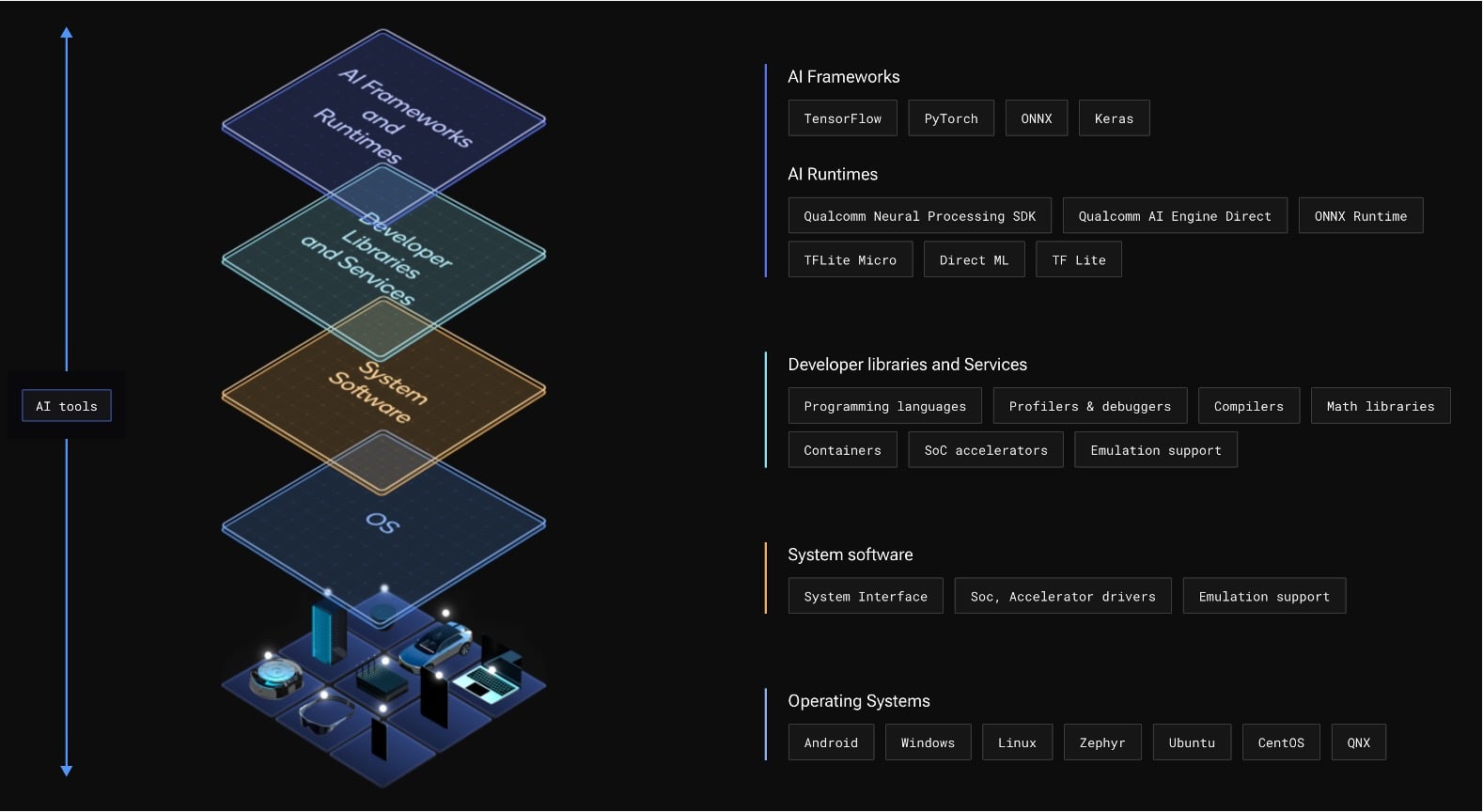Click Developer libraries and Services heading
Screen dimensions: 1483x812
[x=907, y=365]
